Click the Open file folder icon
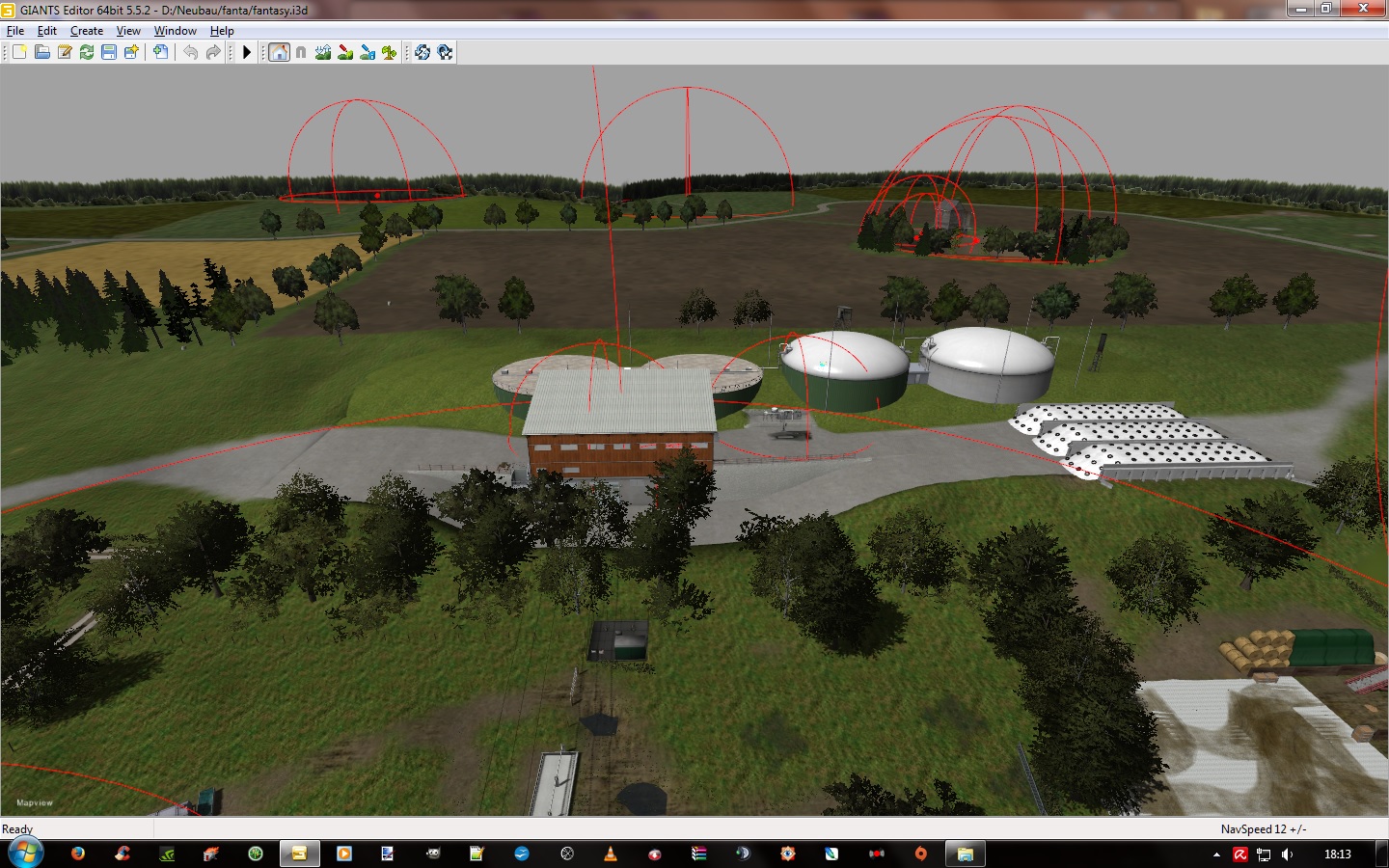Viewport: 1389px width, 868px height. tap(42, 52)
